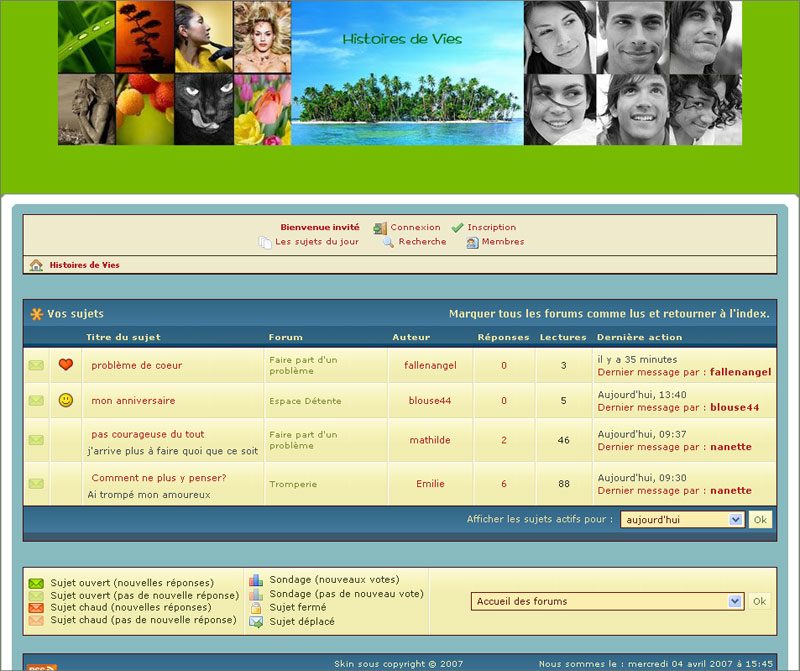
Task: Click the home icon beside Histoires de Vies
Action: coord(36,265)
